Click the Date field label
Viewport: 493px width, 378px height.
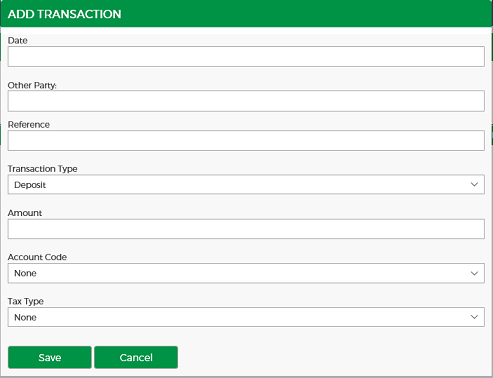18,40
